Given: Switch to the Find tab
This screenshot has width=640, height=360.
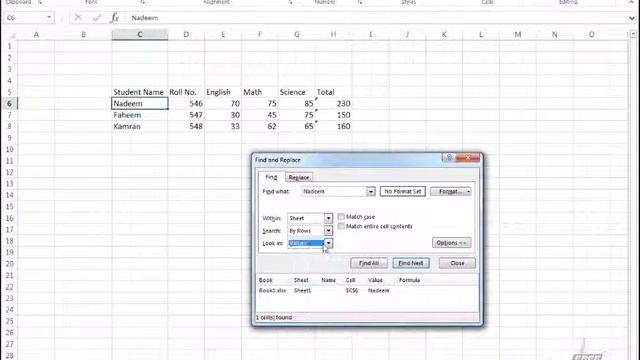Looking at the screenshot, I should [x=271, y=177].
